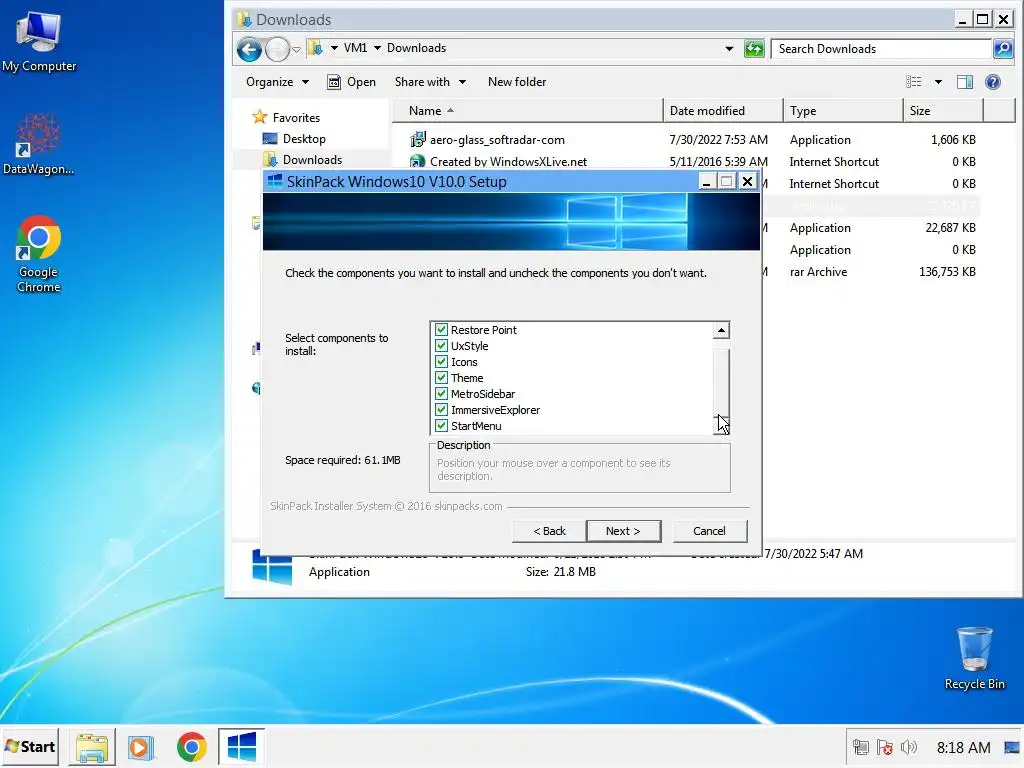The height and width of the screenshot is (768, 1024).
Task: Click the Search Downloads field
Action: 881,48
